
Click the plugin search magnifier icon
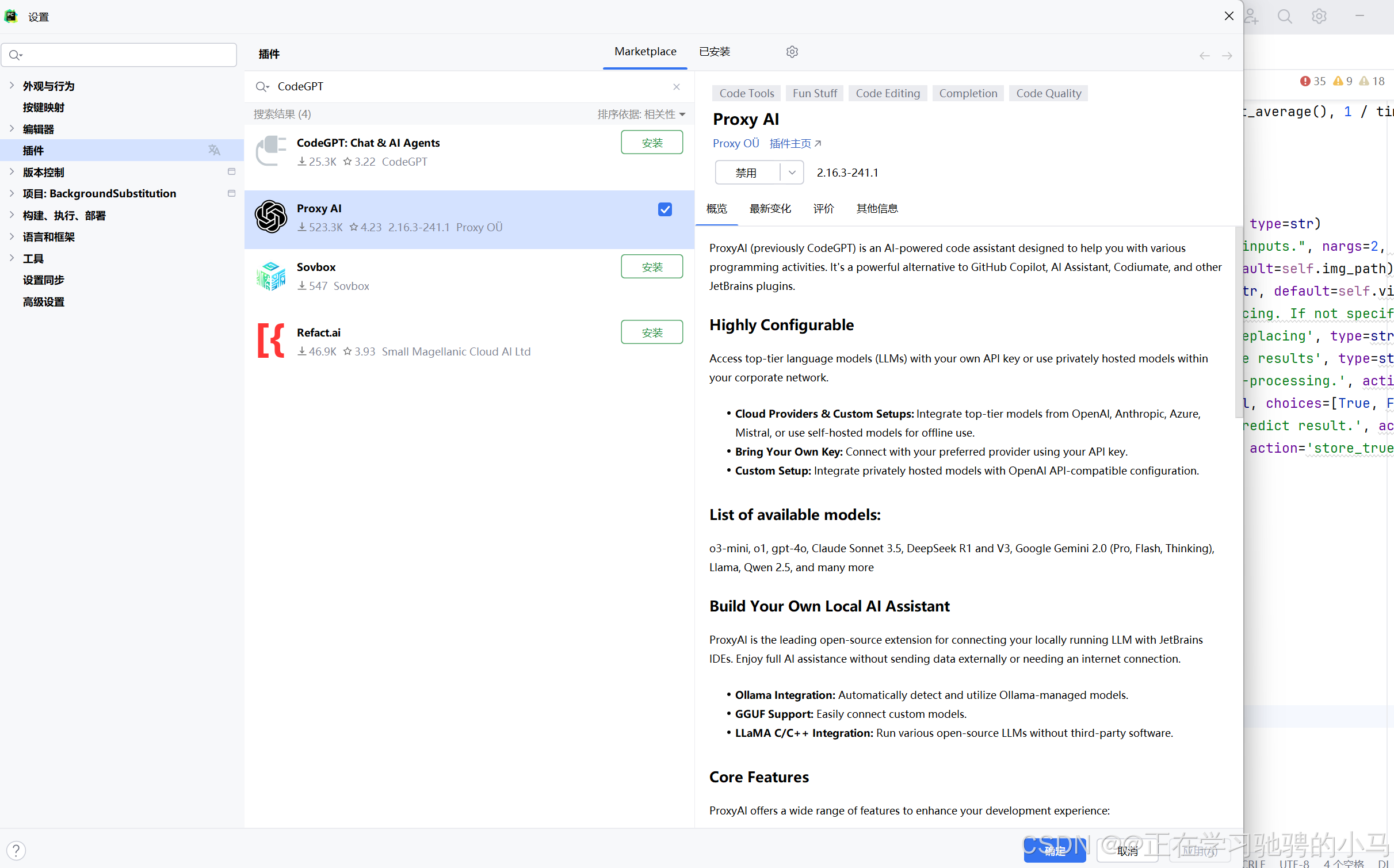coord(262,87)
